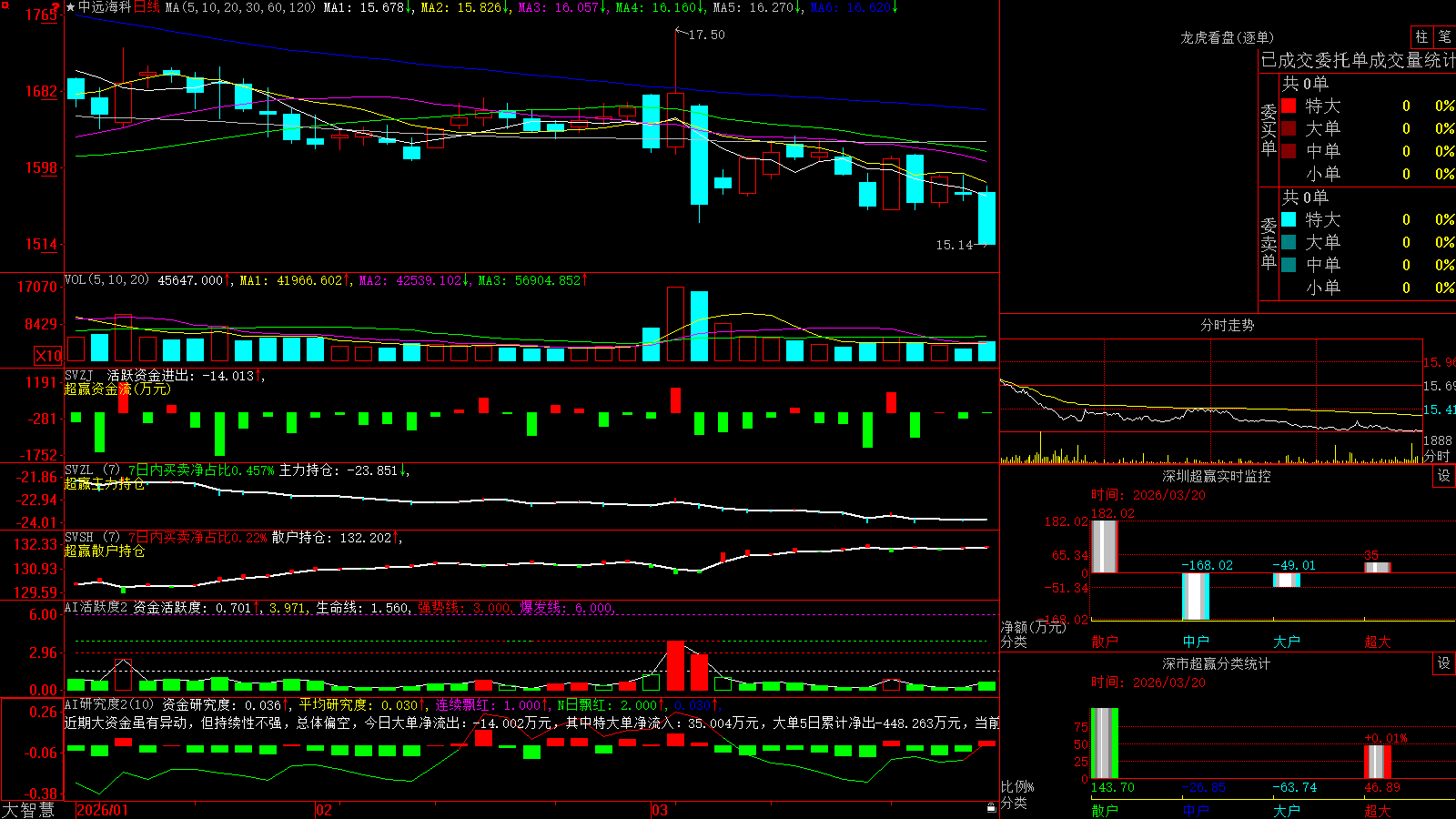Open 设 settings for 深圳超赢实时监控

(x=1444, y=476)
